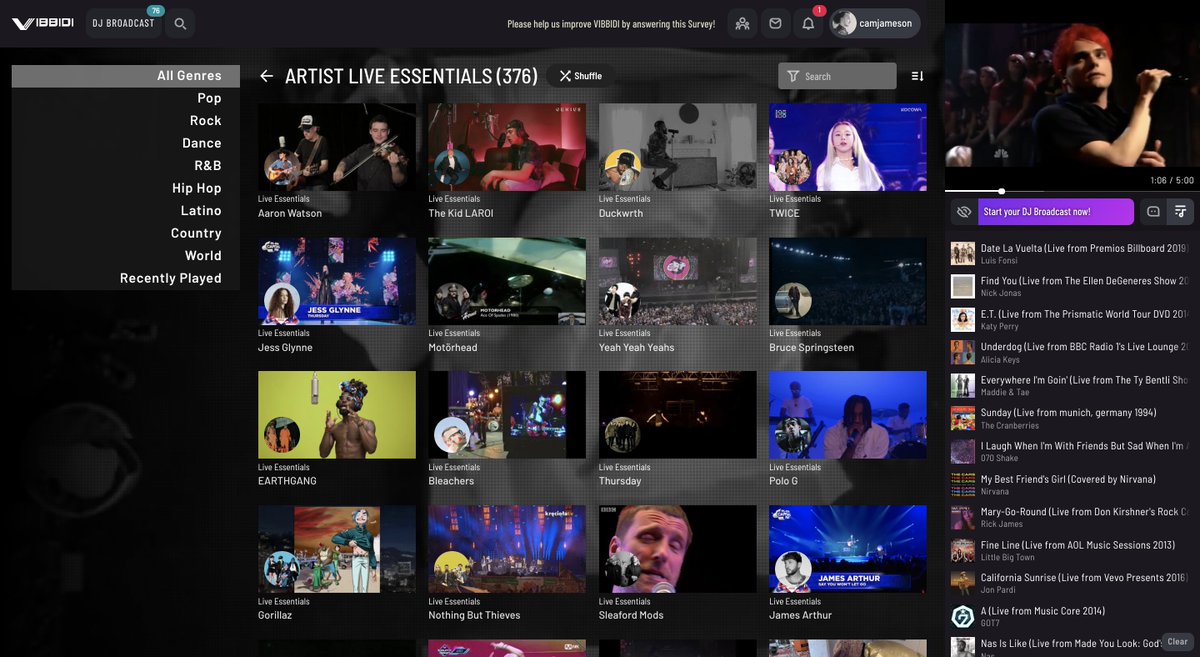This screenshot has height=657, width=1200.
Task: Seek on the video progress bar
Action: tap(1072, 191)
